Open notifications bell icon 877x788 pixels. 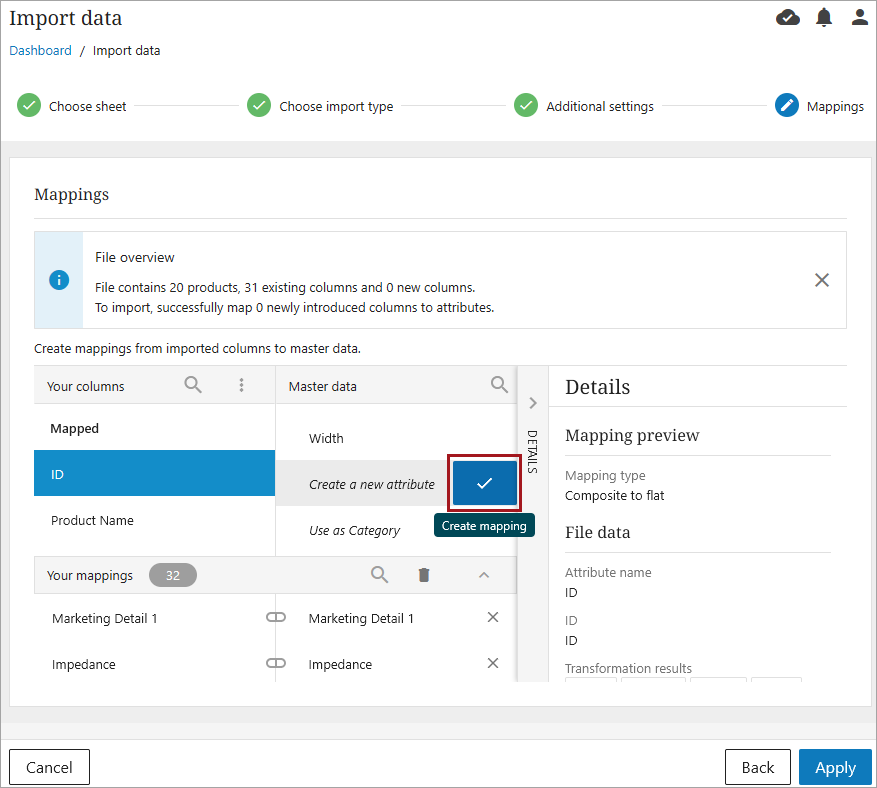coord(824,17)
